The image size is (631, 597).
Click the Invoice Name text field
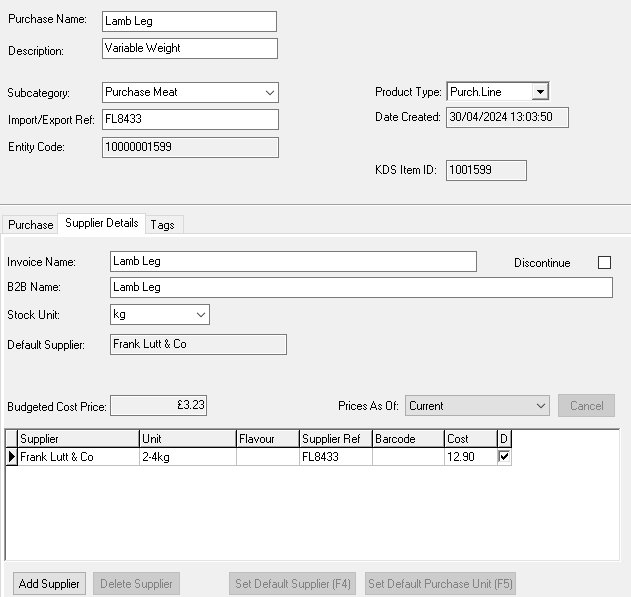click(293, 262)
